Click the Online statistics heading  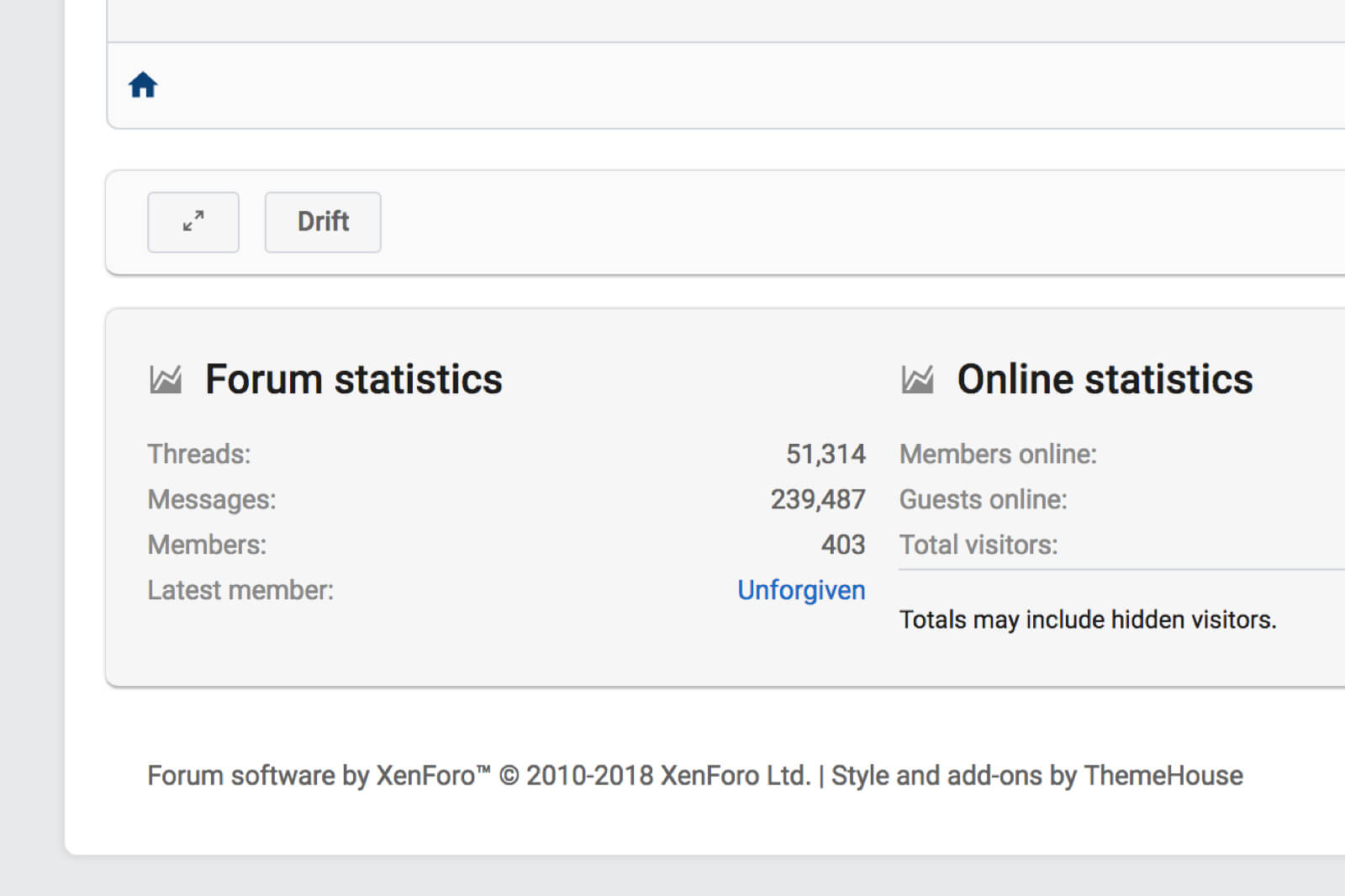tap(1105, 380)
